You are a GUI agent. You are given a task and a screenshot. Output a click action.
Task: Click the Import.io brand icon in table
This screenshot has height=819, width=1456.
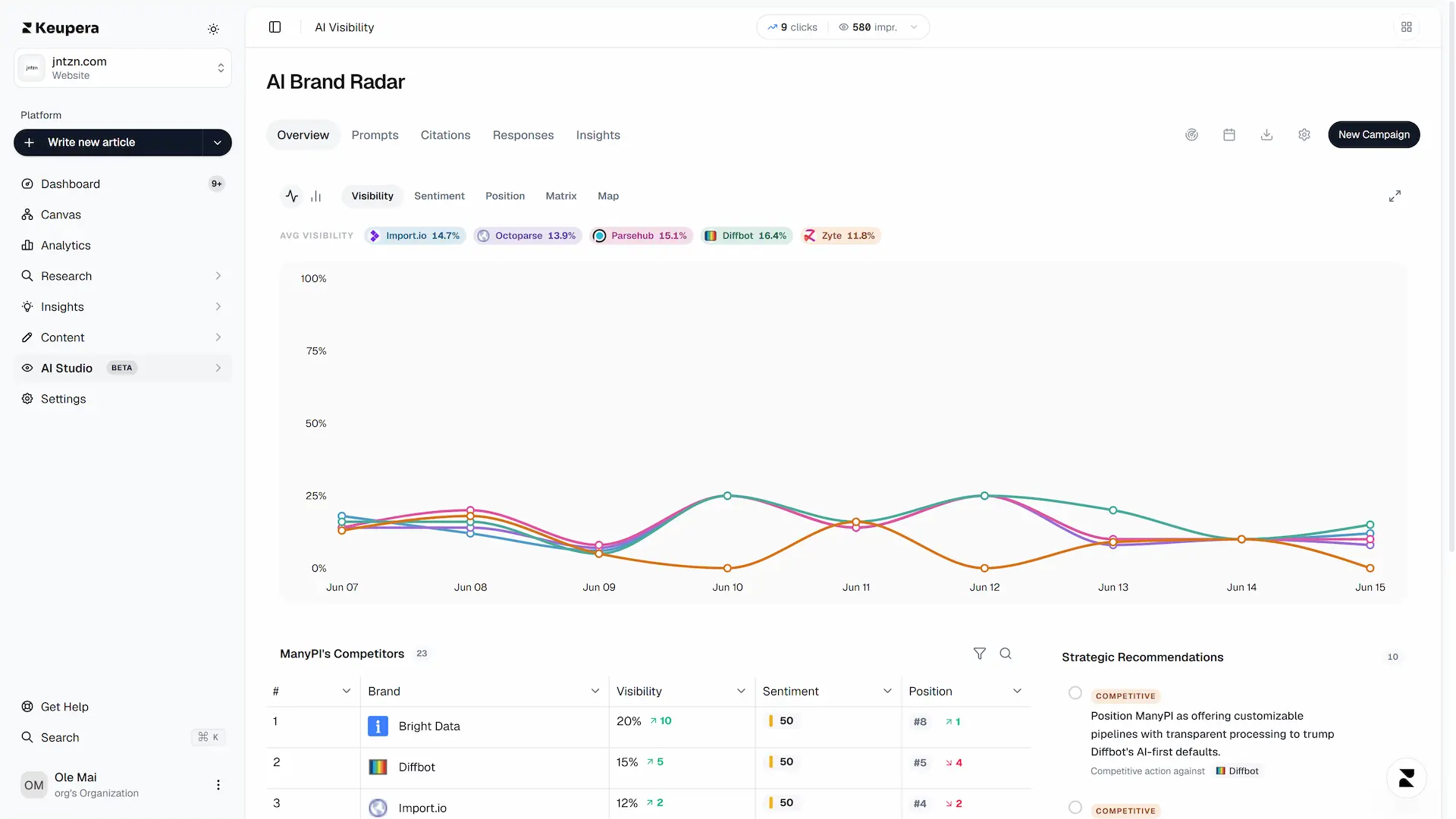point(378,808)
